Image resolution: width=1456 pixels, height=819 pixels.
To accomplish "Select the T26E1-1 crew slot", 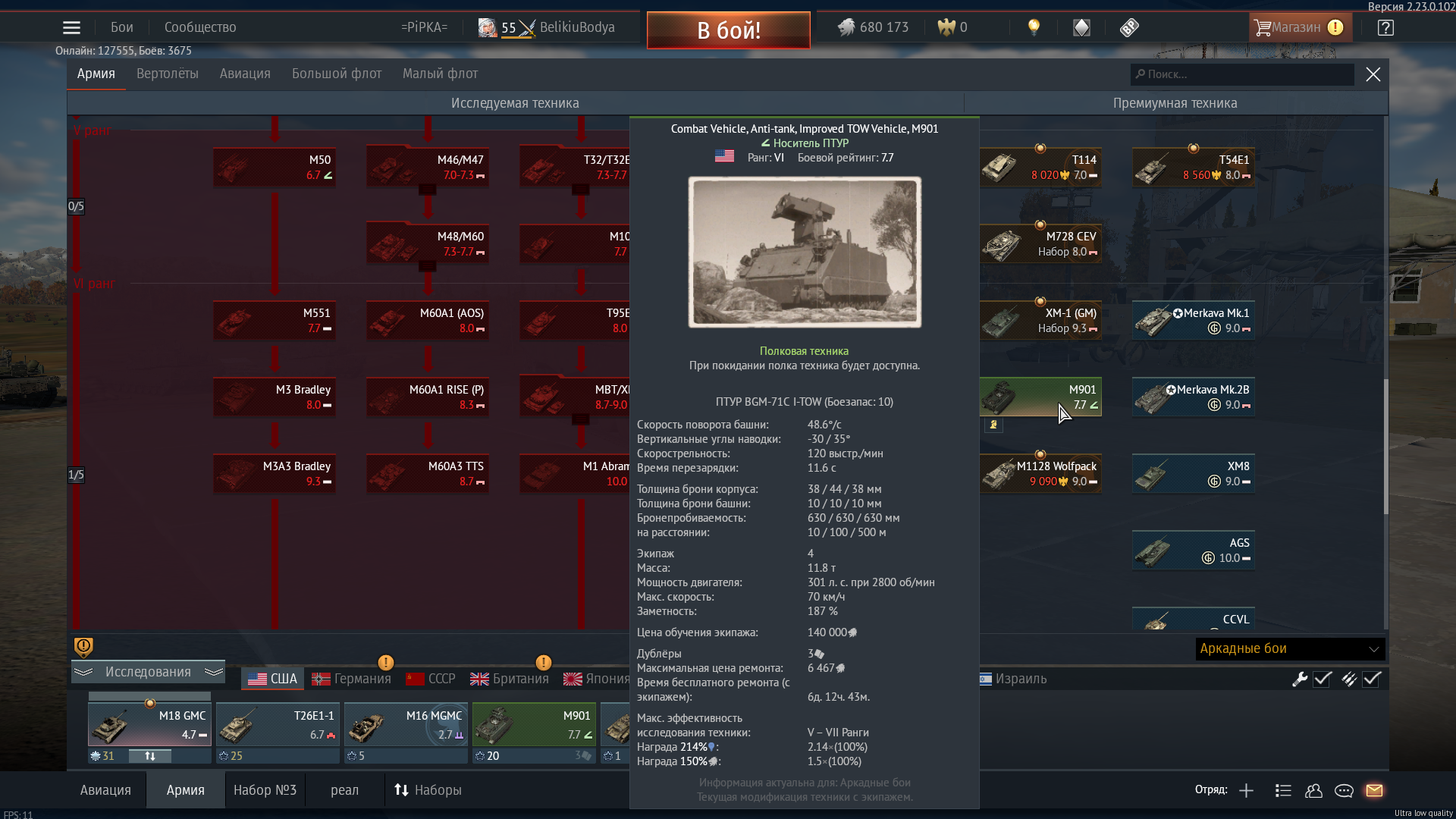I will click(x=278, y=726).
